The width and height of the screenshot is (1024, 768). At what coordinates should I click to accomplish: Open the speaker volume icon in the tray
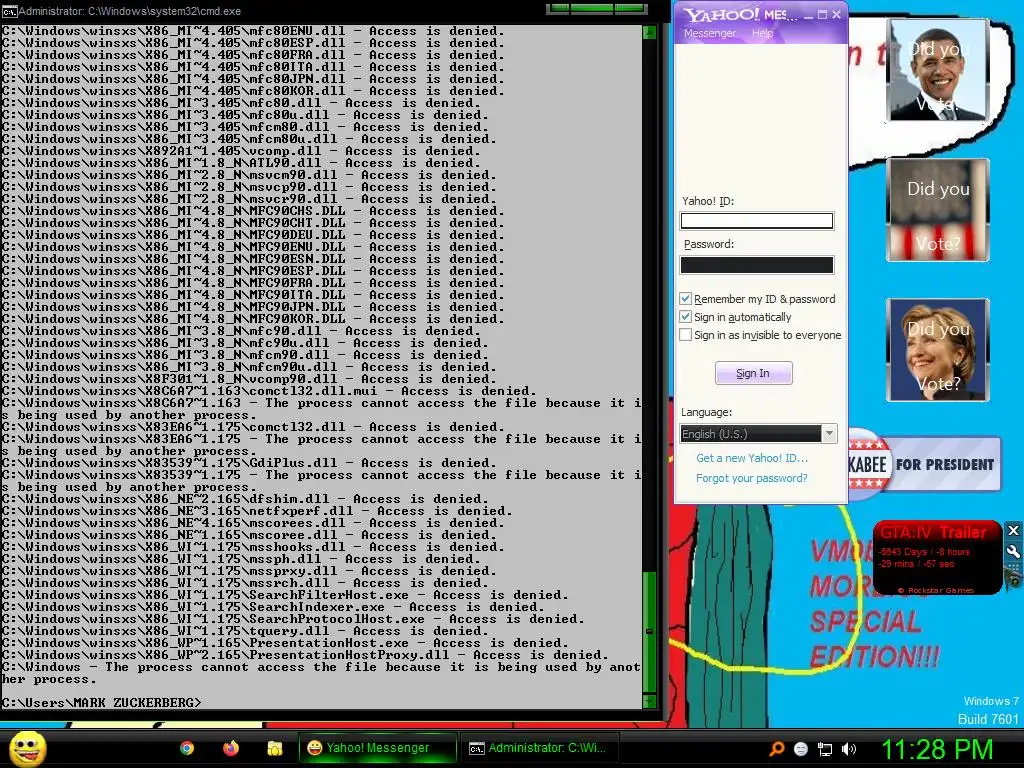coord(849,749)
